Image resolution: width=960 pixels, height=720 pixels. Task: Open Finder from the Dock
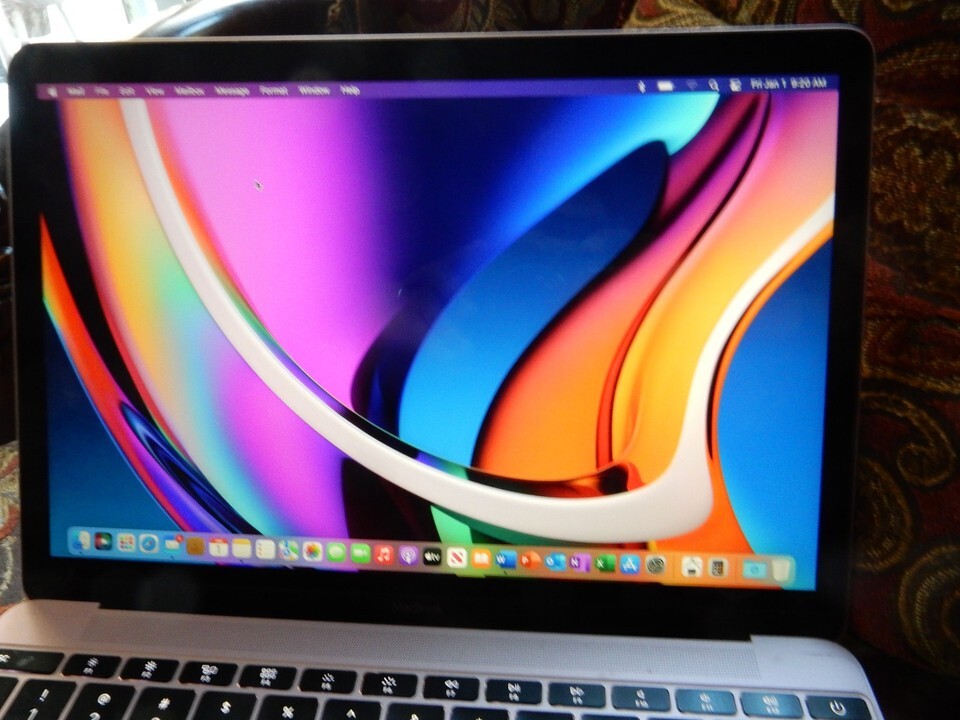80,540
